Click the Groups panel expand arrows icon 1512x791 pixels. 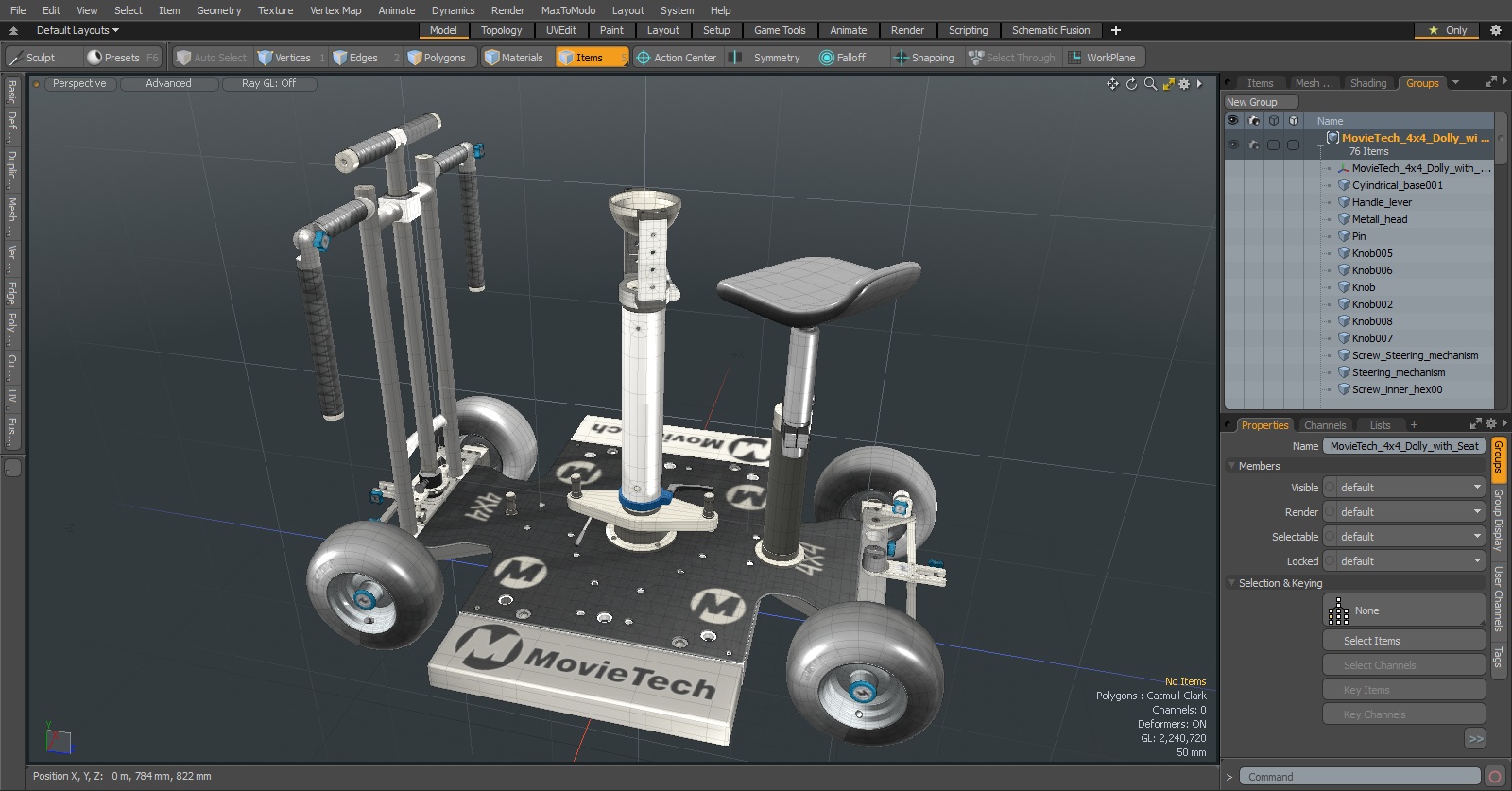pyautogui.click(x=1491, y=82)
